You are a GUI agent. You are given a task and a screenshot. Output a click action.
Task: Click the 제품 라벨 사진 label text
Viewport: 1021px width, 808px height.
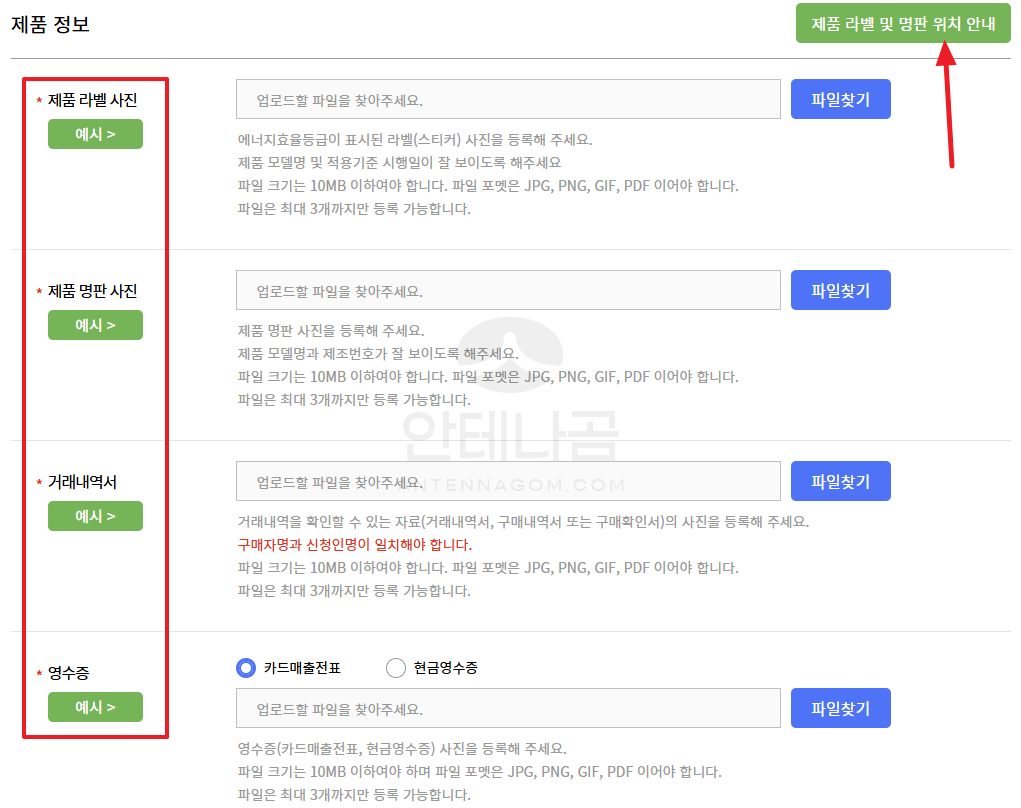click(92, 100)
